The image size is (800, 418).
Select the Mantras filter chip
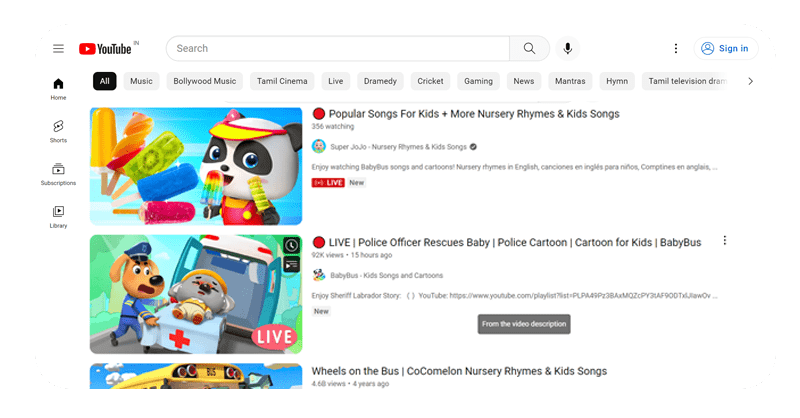(570, 81)
